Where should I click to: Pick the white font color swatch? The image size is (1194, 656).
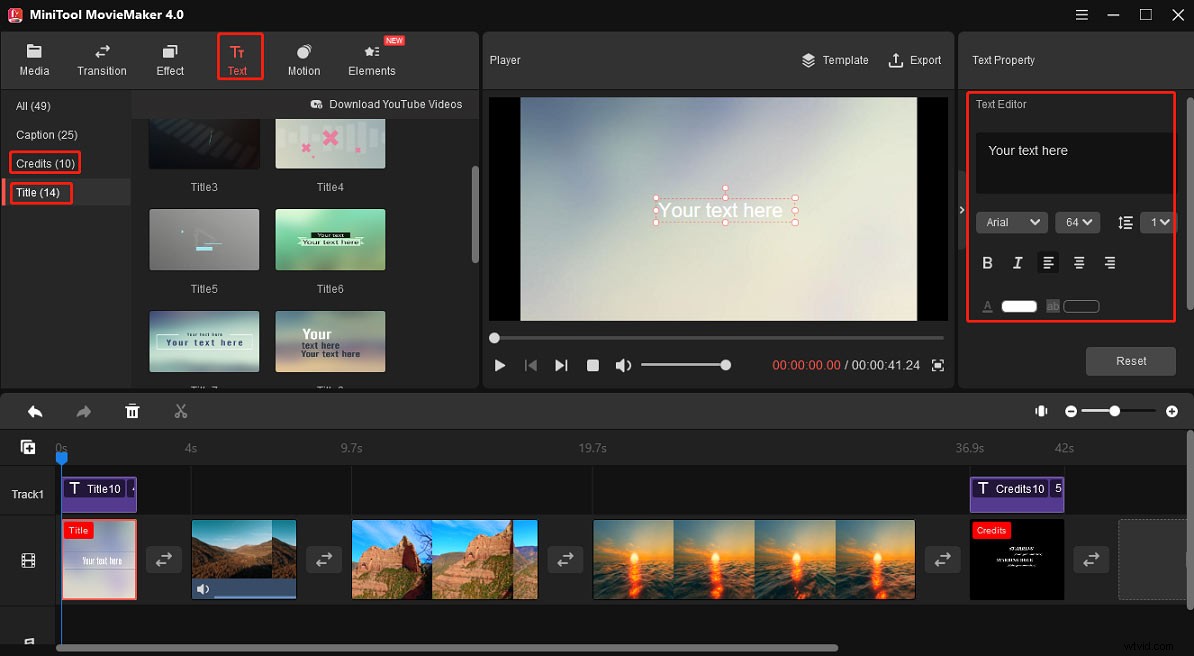1019,305
